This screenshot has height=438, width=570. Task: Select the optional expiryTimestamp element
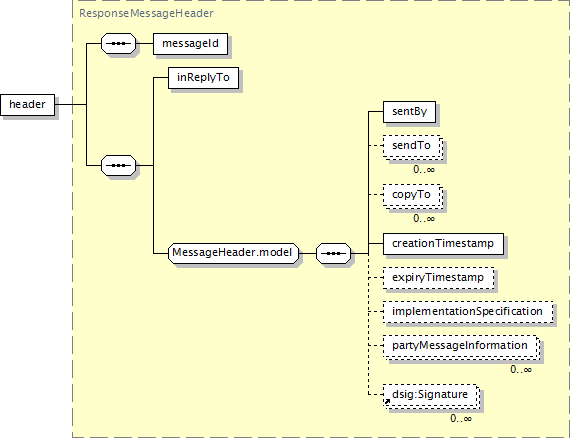(x=438, y=278)
